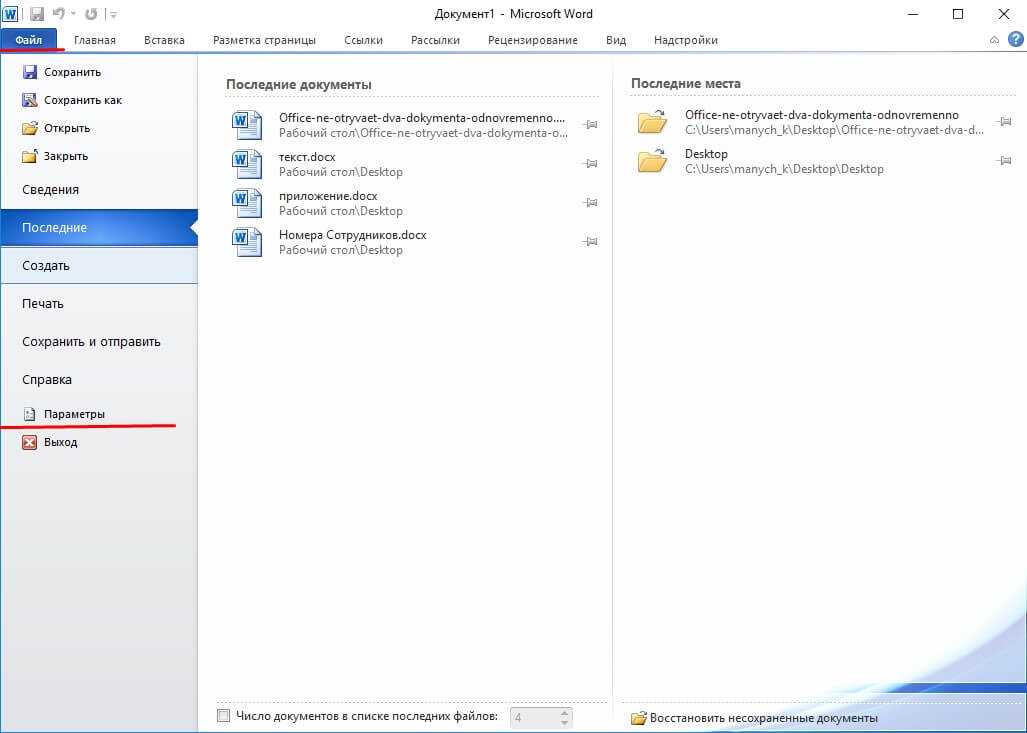This screenshot has width=1027, height=733.
Task: Switch to the Вставка tab
Action: click(x=164, y=40)
